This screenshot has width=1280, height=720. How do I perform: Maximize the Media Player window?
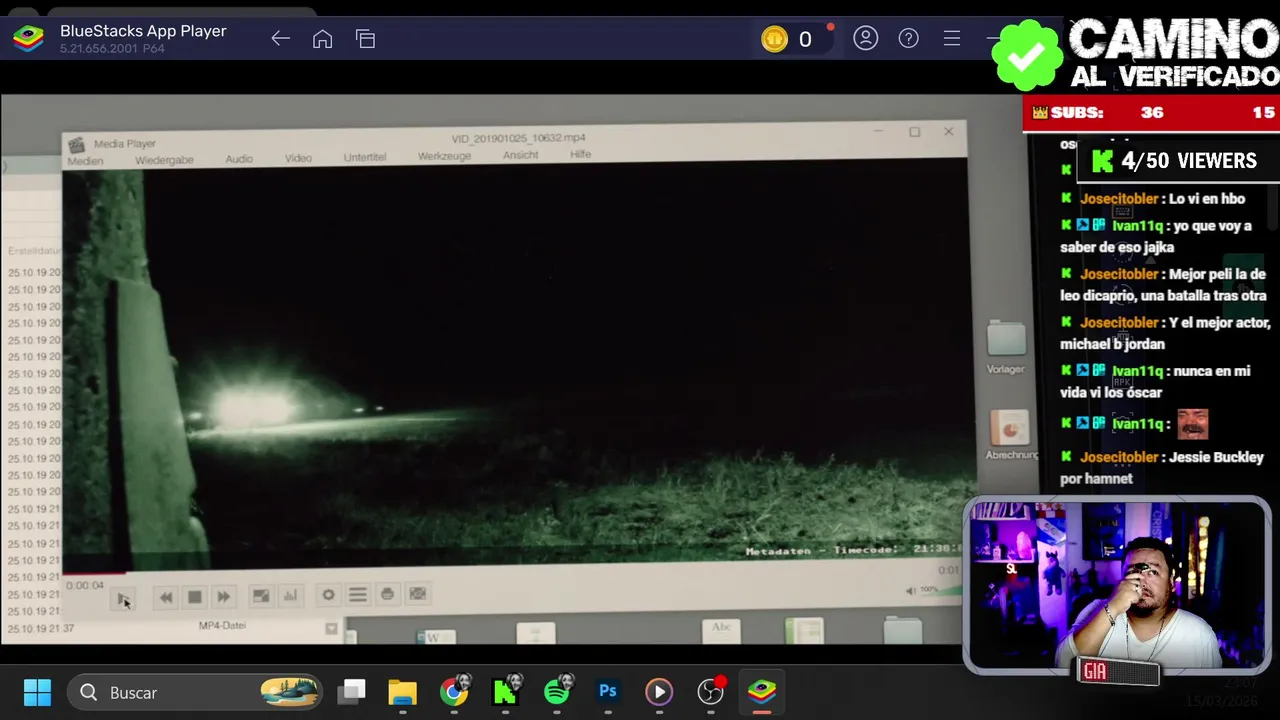click(914, 132)
